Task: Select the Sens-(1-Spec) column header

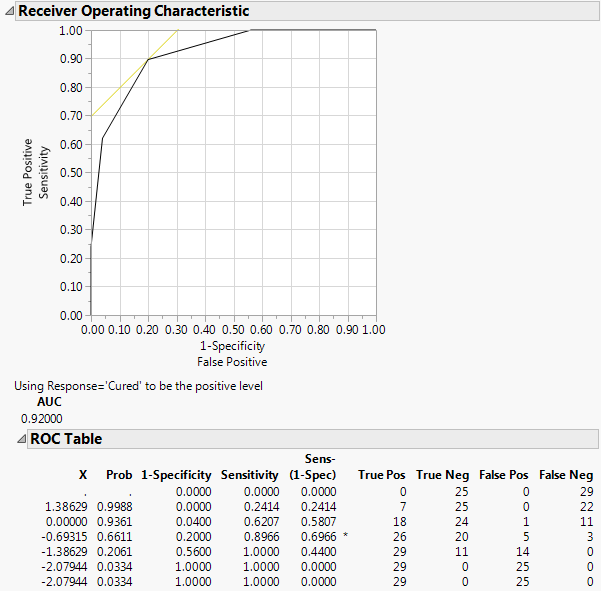Action: (x=313, y=467)
